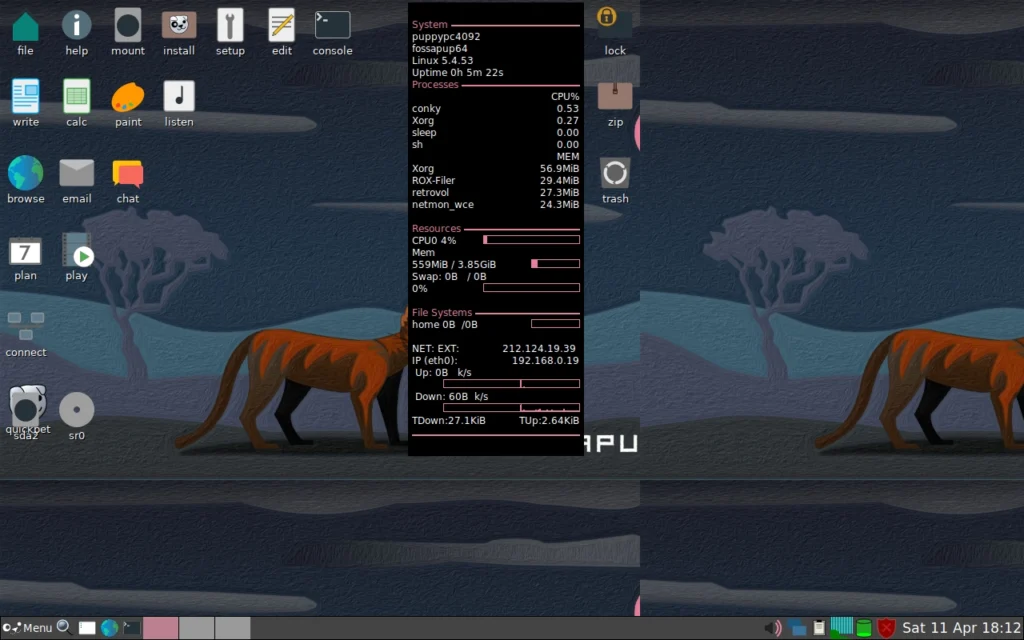This screenshot has width=1024, height=640.
Task: Open the file manager desktop icon
Action: click(x=25, y=33)
